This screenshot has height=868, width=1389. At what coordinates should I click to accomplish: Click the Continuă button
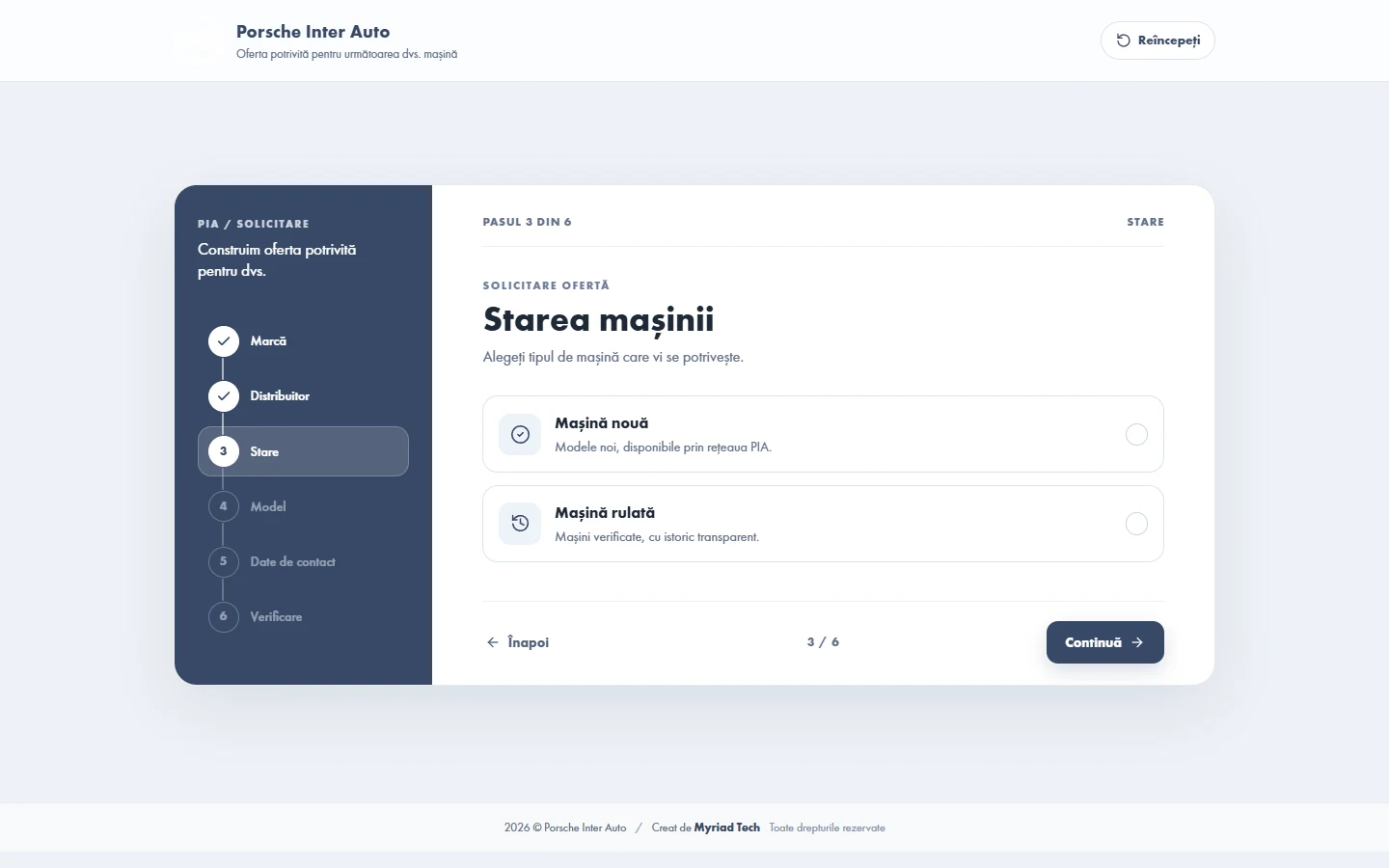[x=1105, y=642]
